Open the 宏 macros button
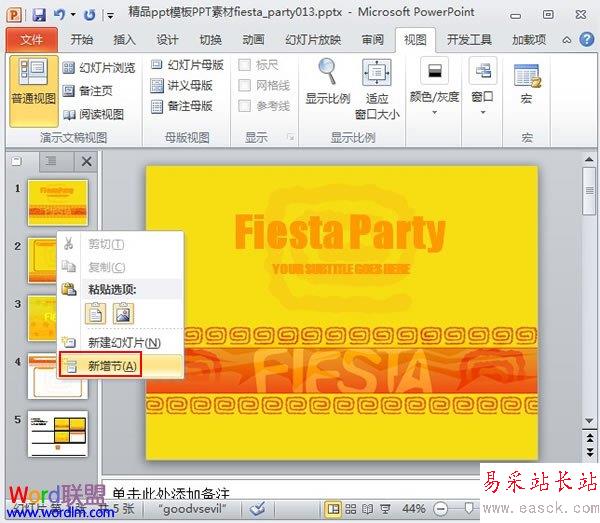600x523 pixels. click(x=527, y=85)
